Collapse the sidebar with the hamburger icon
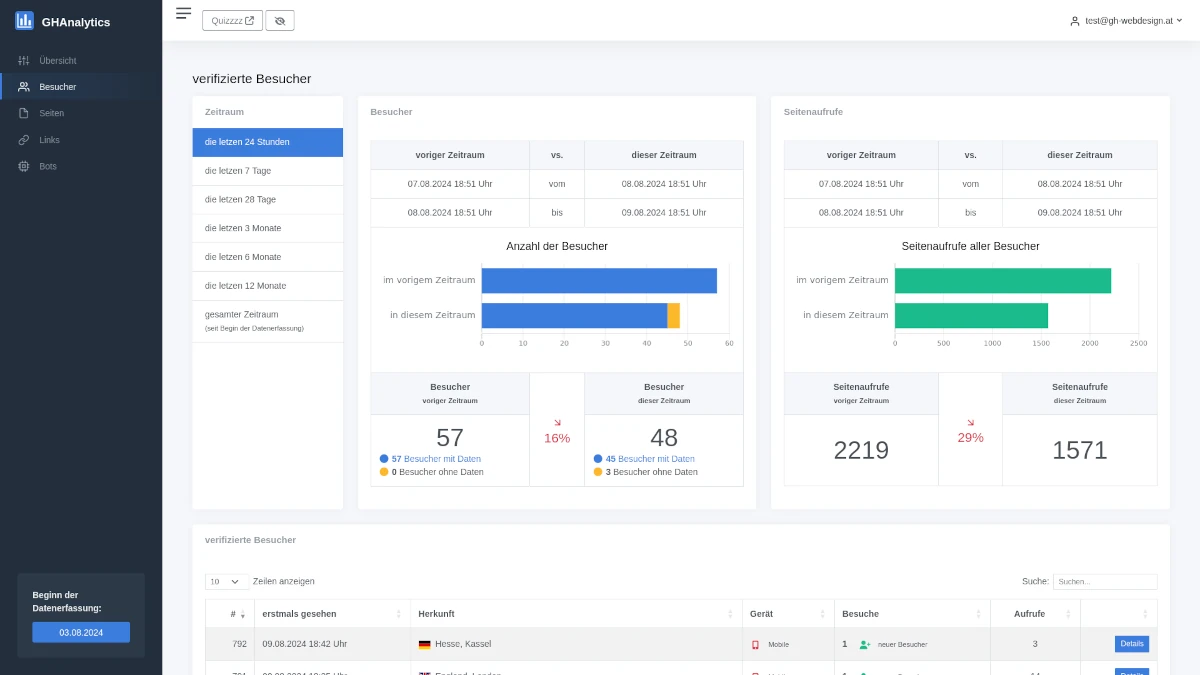The height and width of the screenshot is (675, 1200). pyautogui.click(x=183, y=13)
